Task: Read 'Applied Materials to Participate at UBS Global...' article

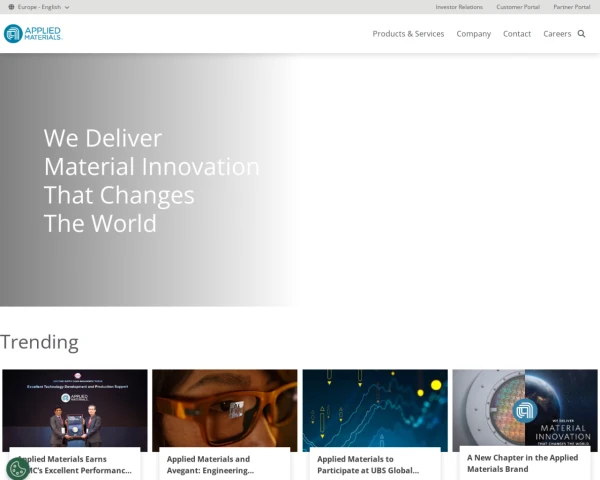Action: click(x=368, y=464)
